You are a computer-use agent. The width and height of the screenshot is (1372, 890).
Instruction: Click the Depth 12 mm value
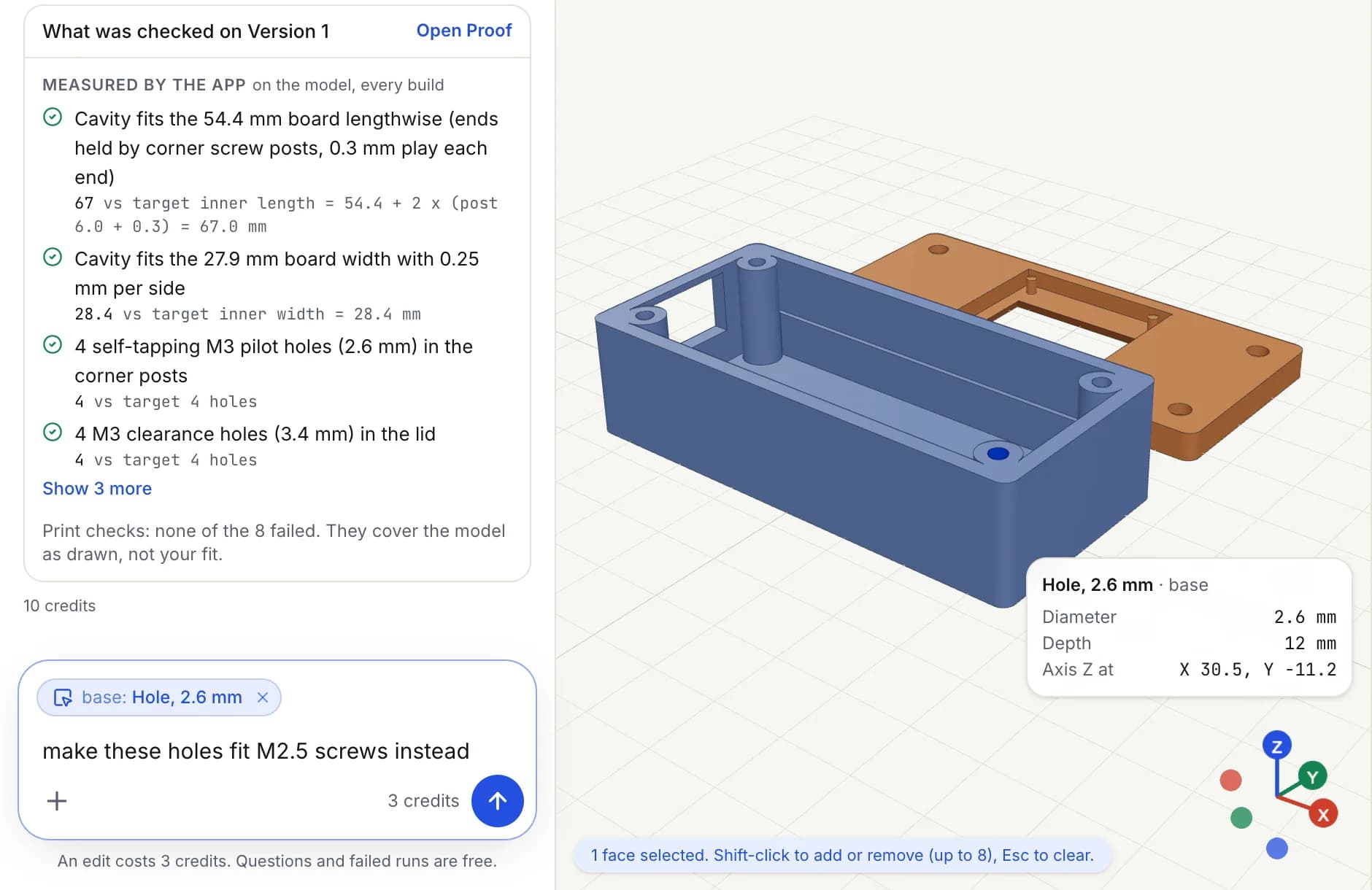click(x=1310, y=643)
